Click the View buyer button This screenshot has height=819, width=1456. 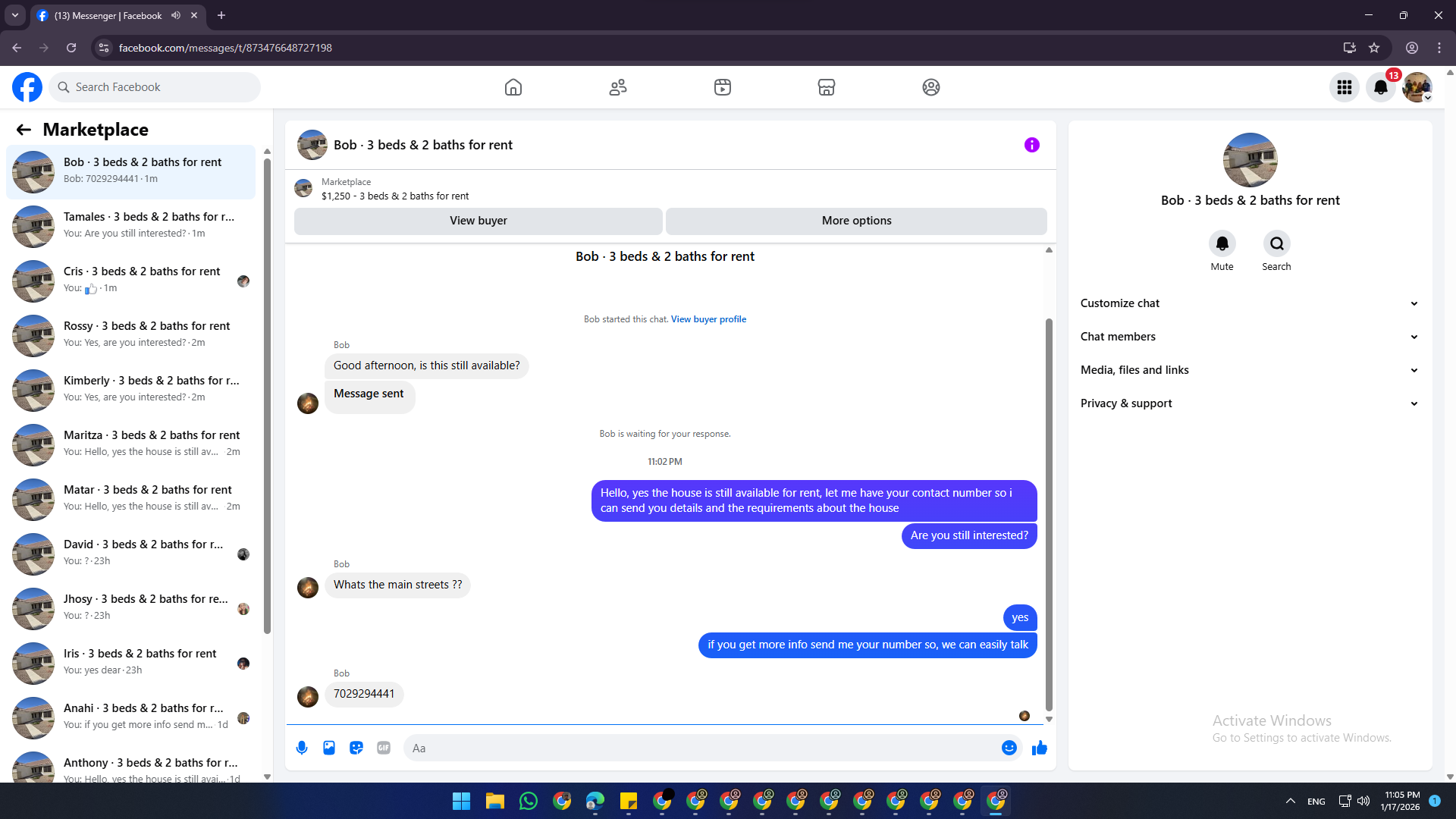[x=478, y=221]
